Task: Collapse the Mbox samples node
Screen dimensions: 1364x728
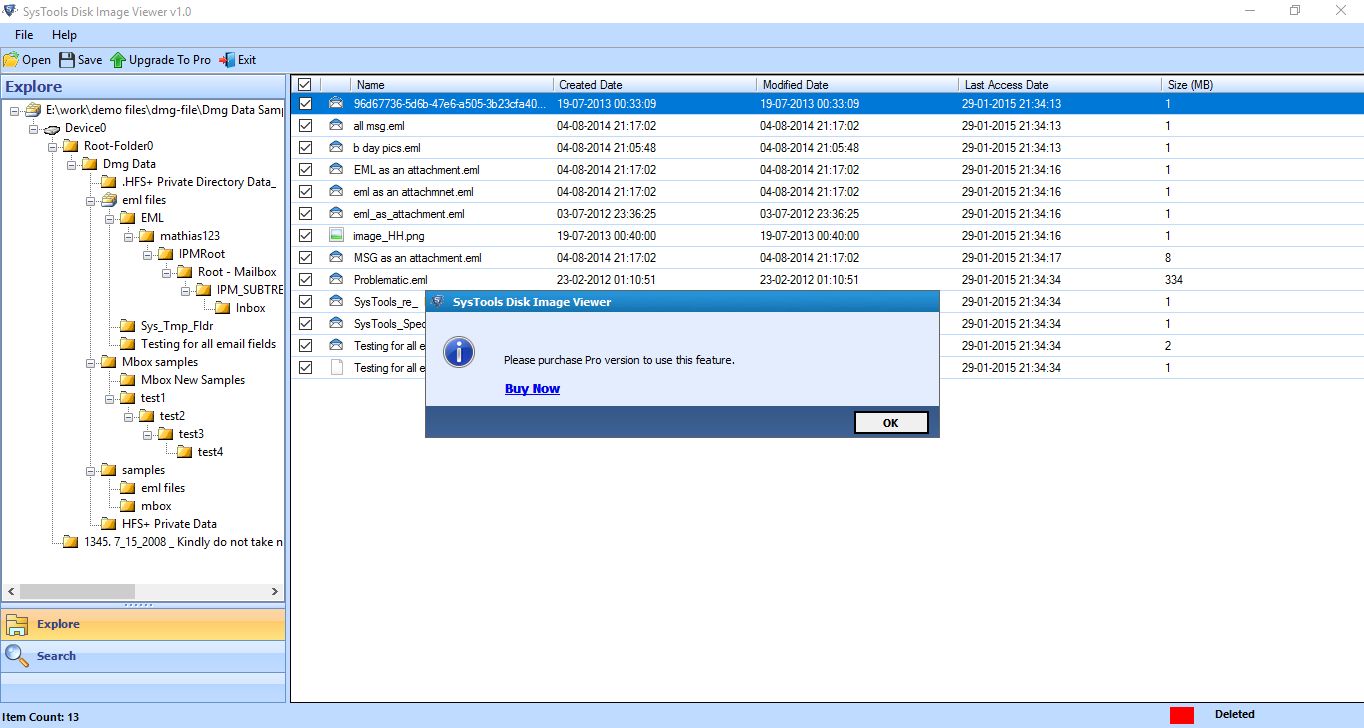Action: click(x=90, y=362)
